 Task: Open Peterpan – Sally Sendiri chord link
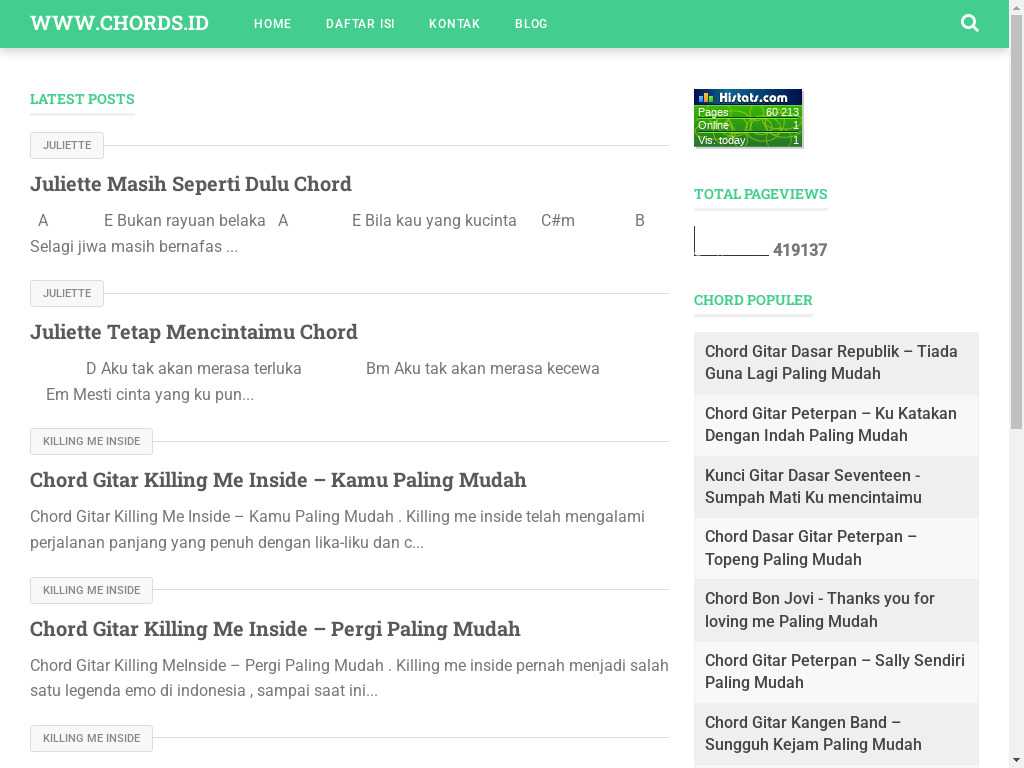pyautogui.click(x=836, y=671)
